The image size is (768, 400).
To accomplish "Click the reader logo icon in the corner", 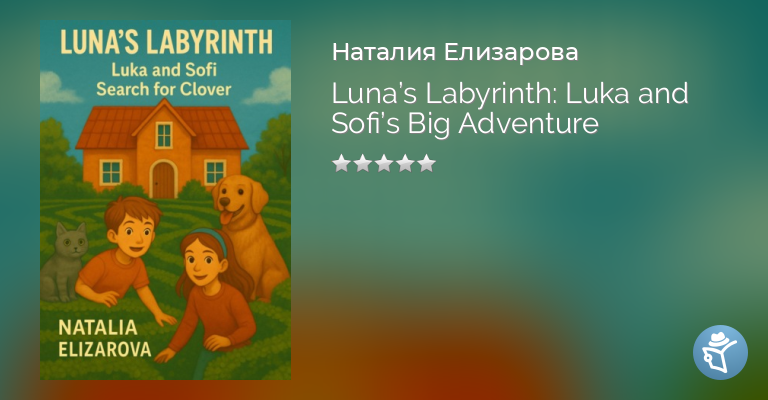I will pos(720,352).
